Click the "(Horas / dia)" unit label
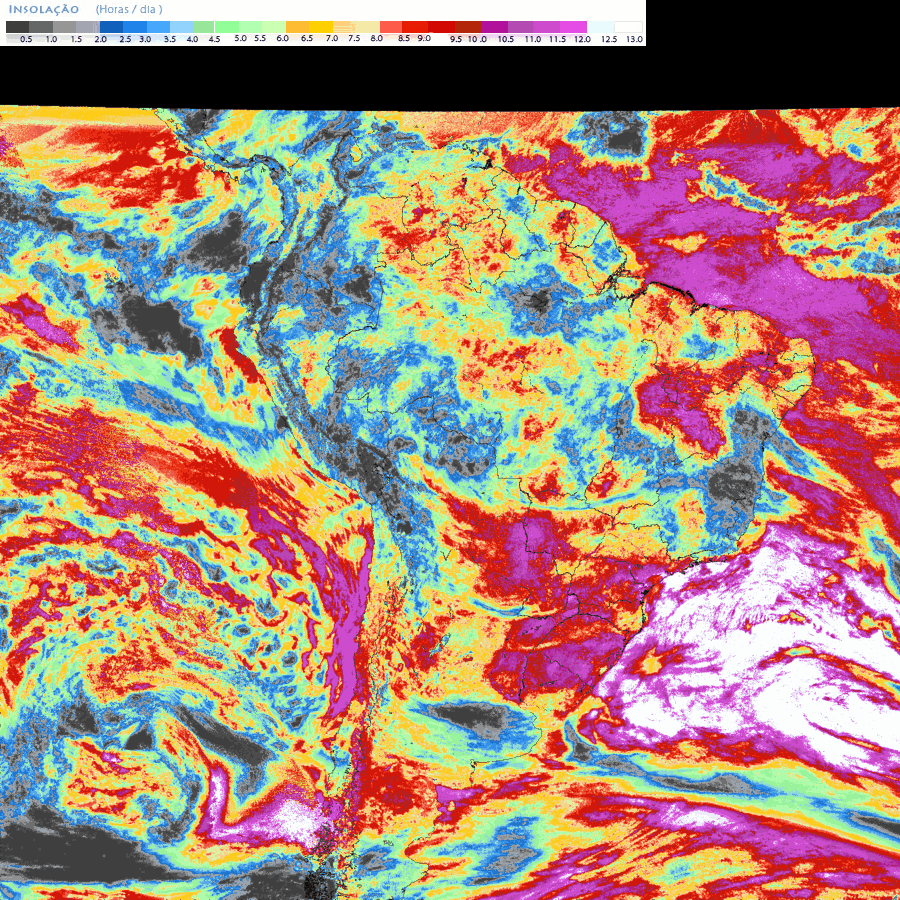 tap(129, 9)
